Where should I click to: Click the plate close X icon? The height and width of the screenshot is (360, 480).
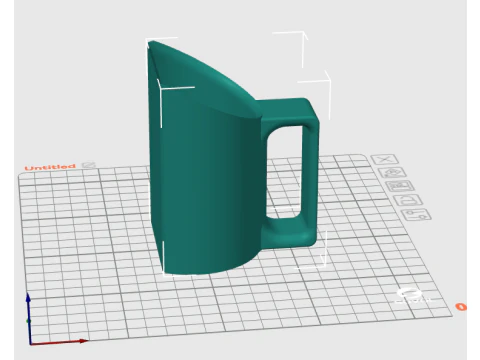pos(385,159)
